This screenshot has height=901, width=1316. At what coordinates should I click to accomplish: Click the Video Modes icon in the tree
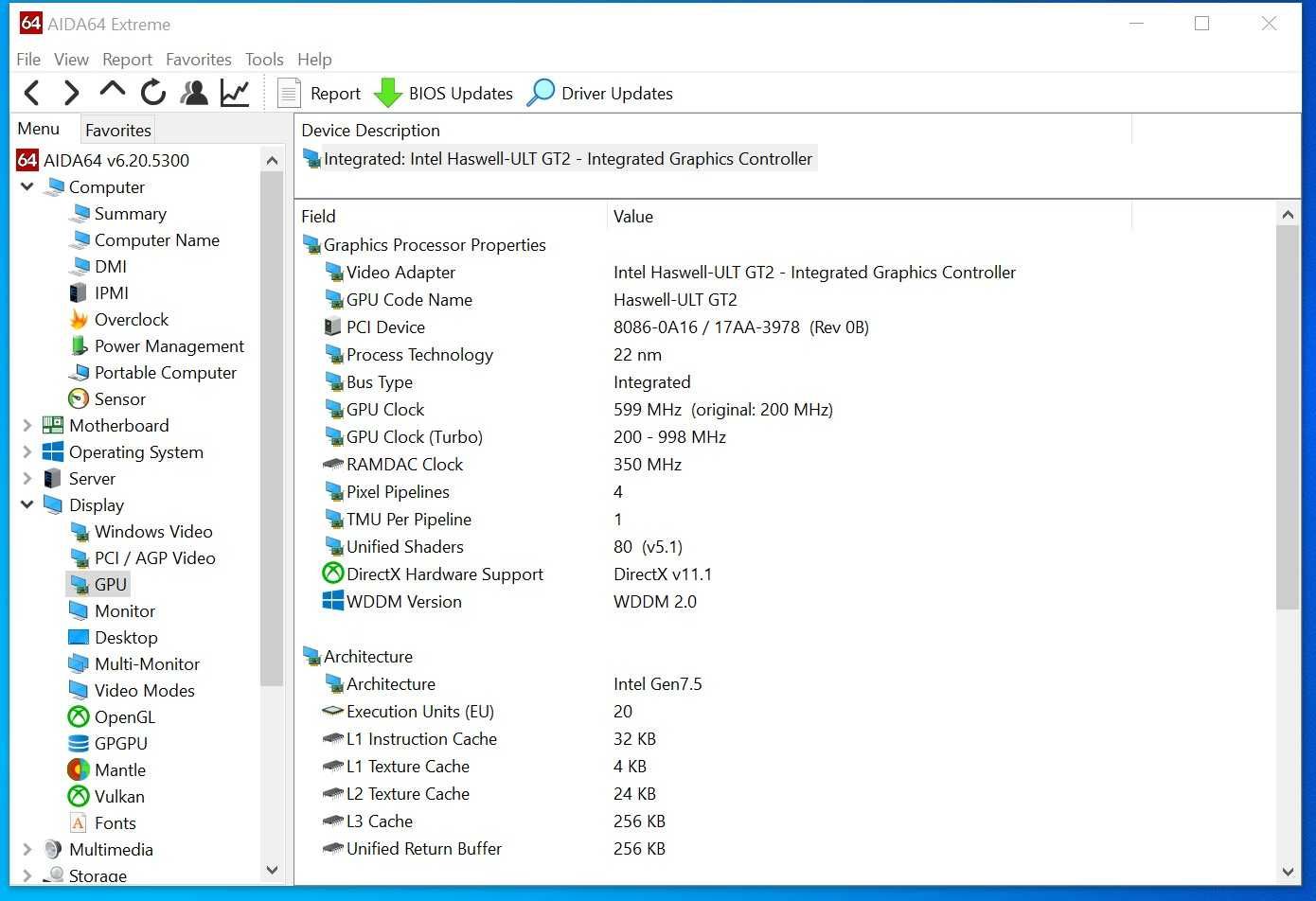click(79, 691)
